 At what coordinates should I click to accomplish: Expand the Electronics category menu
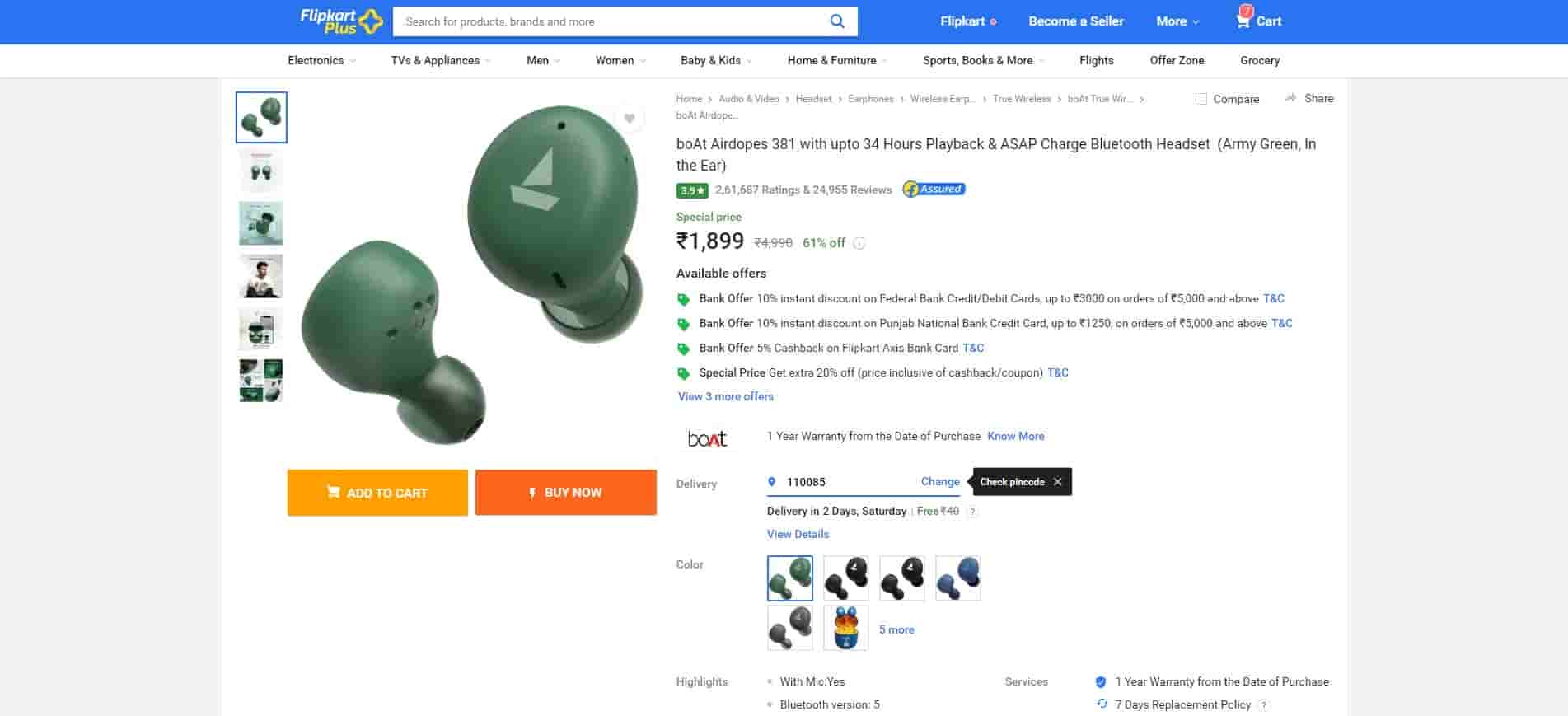321,60
